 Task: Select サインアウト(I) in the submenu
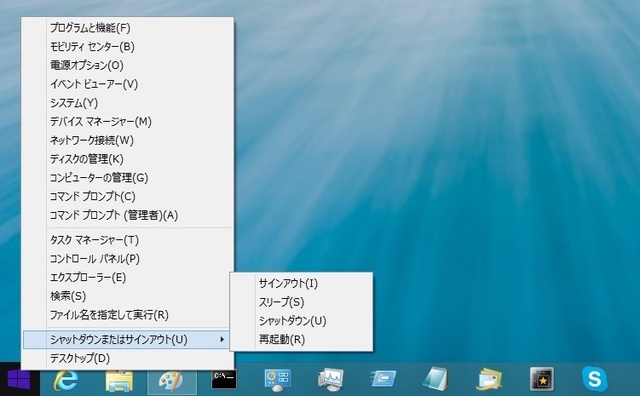pos(302,283)
